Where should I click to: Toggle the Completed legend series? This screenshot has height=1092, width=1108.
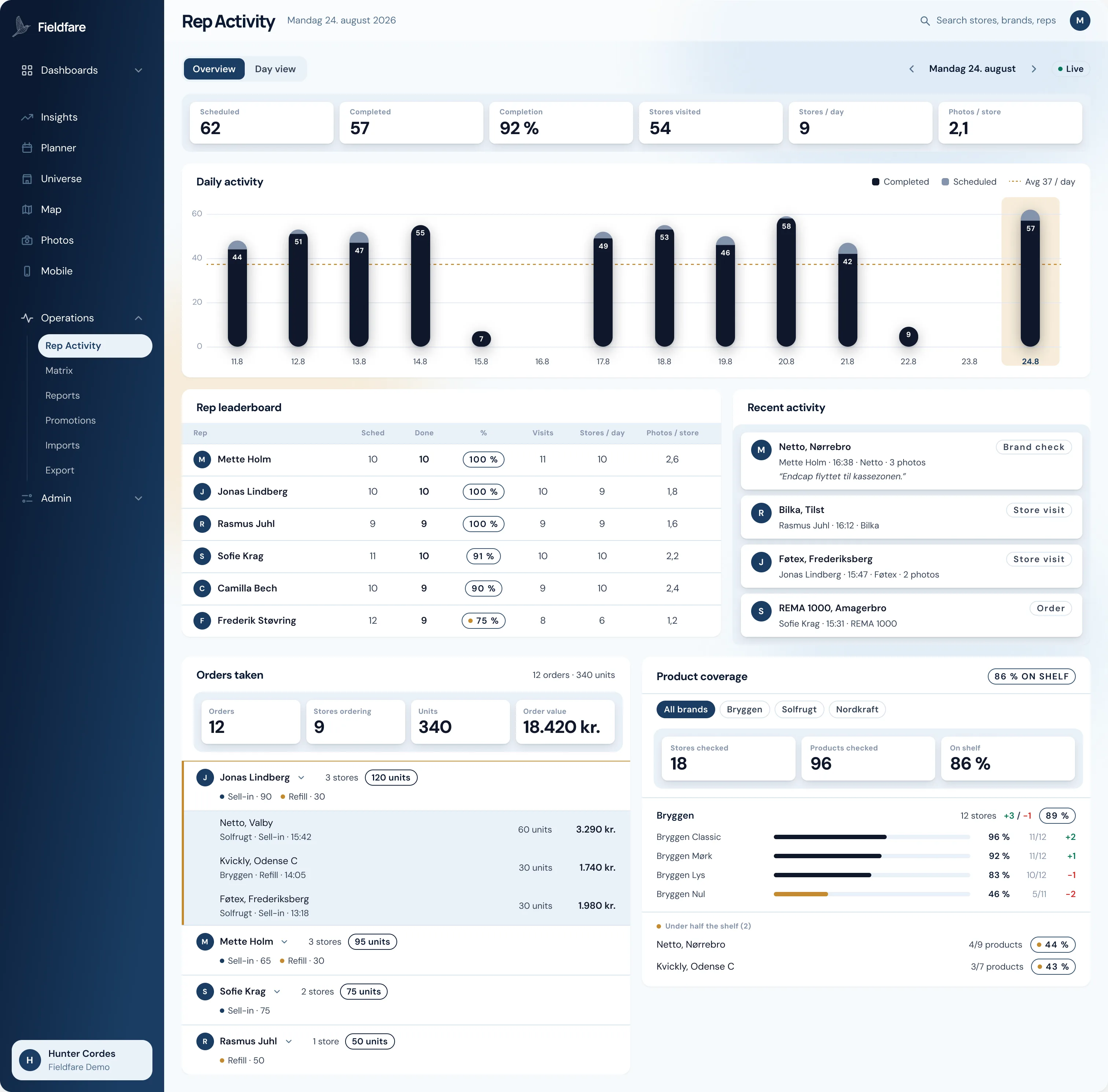[900, 182]
